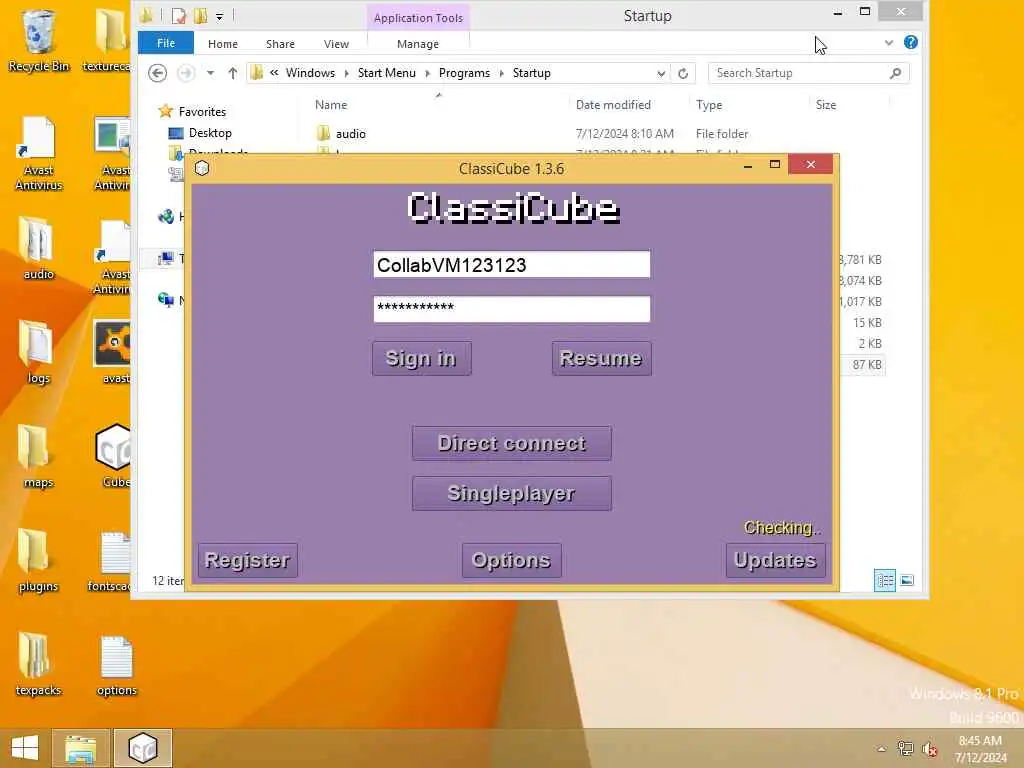Click the volume tray icon

point(929,749)
